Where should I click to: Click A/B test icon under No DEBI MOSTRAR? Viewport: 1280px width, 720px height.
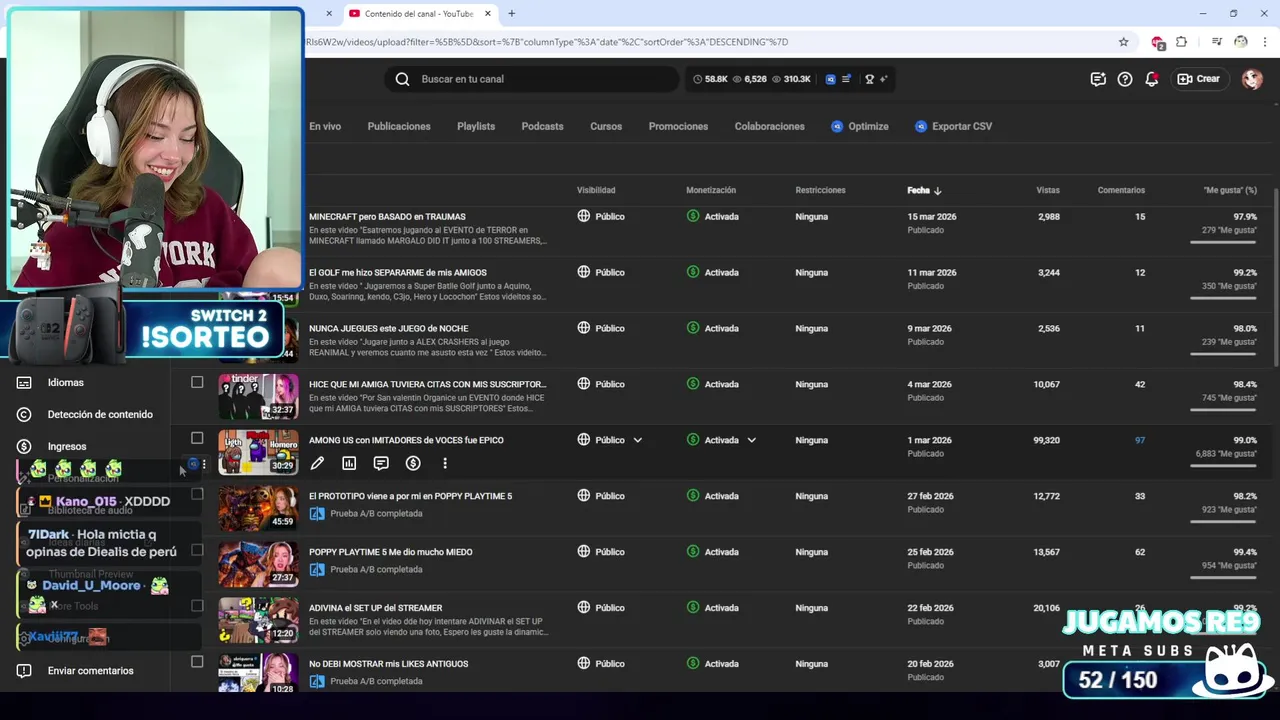tap(317, 681)
